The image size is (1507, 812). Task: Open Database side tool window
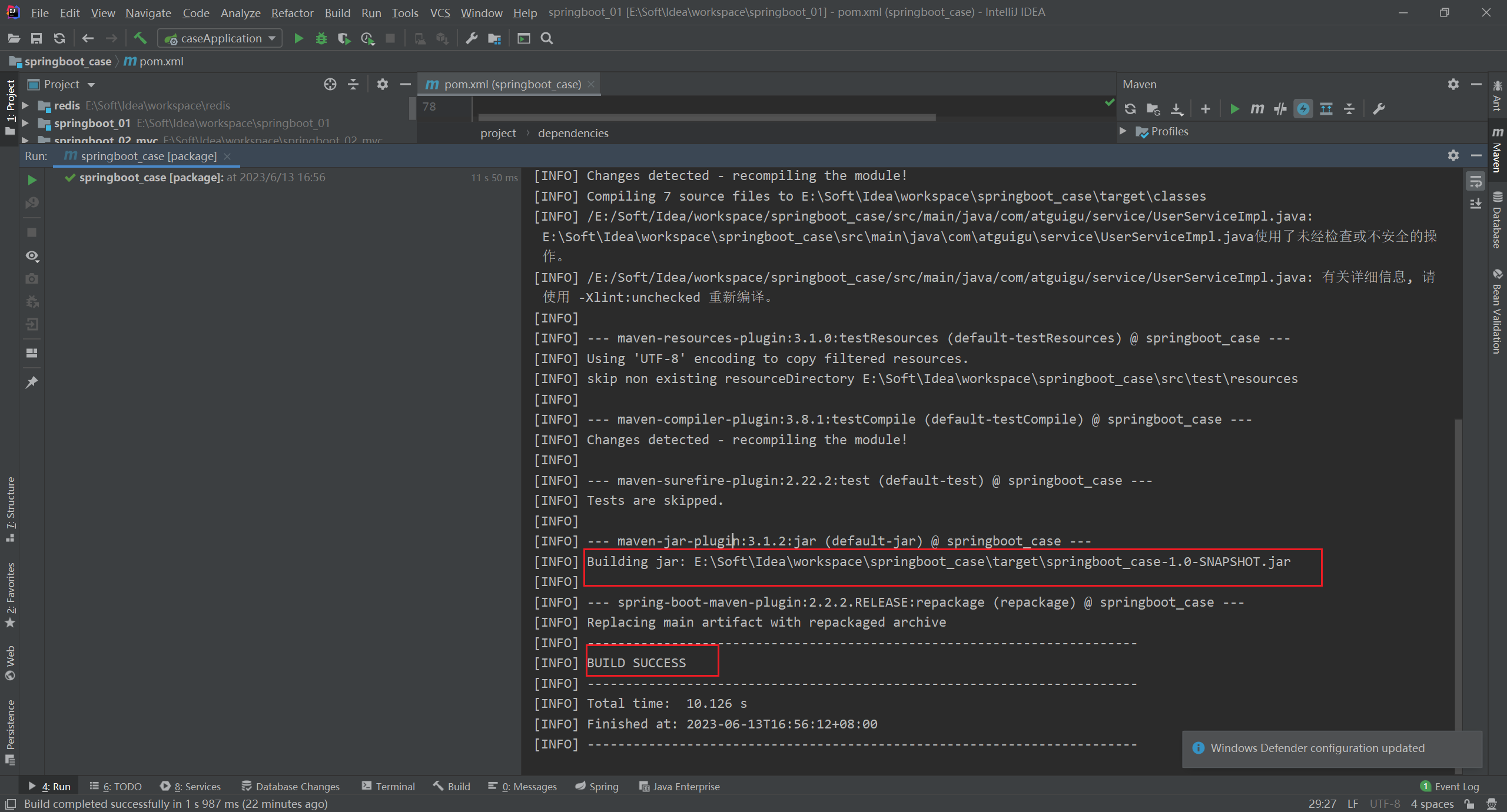1498,219
